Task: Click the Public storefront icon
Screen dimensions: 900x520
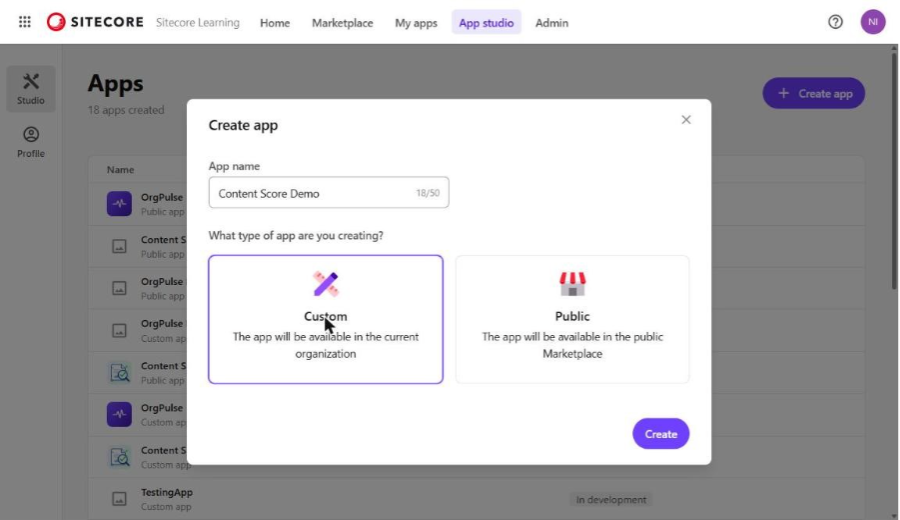Action: (x=572, y=284)
